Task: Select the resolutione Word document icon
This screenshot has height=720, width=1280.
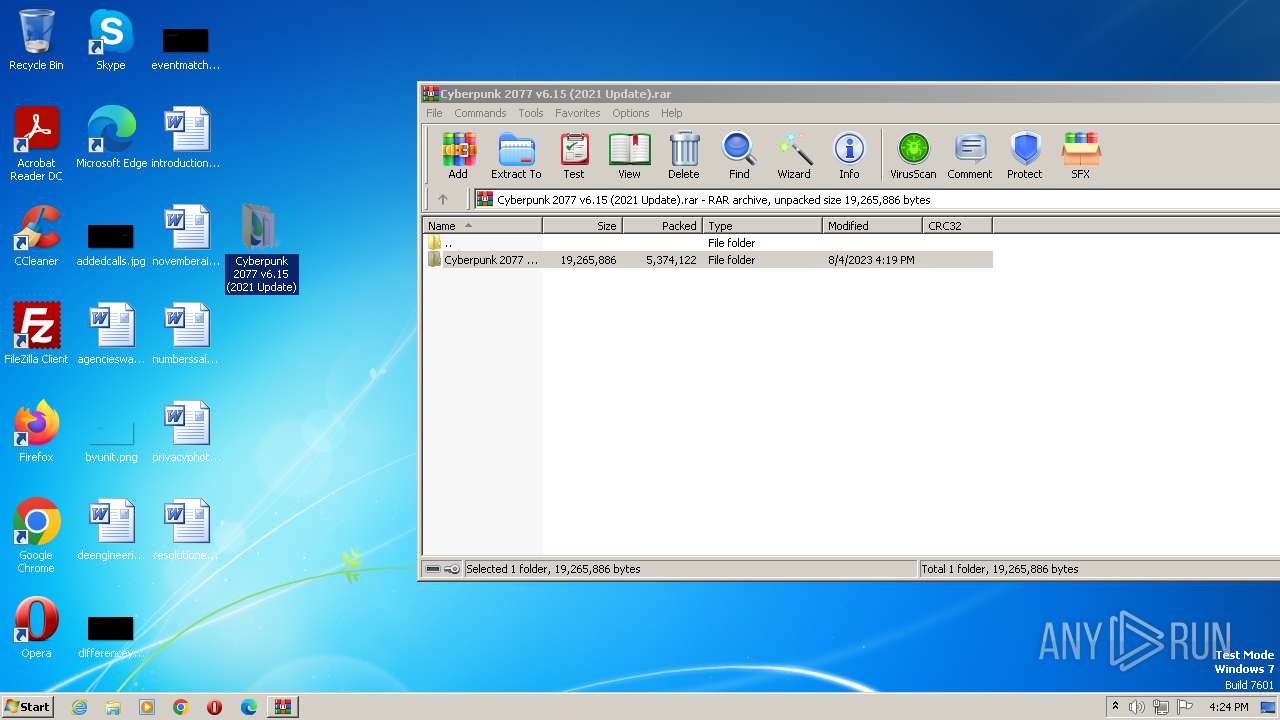Action: 186,530
